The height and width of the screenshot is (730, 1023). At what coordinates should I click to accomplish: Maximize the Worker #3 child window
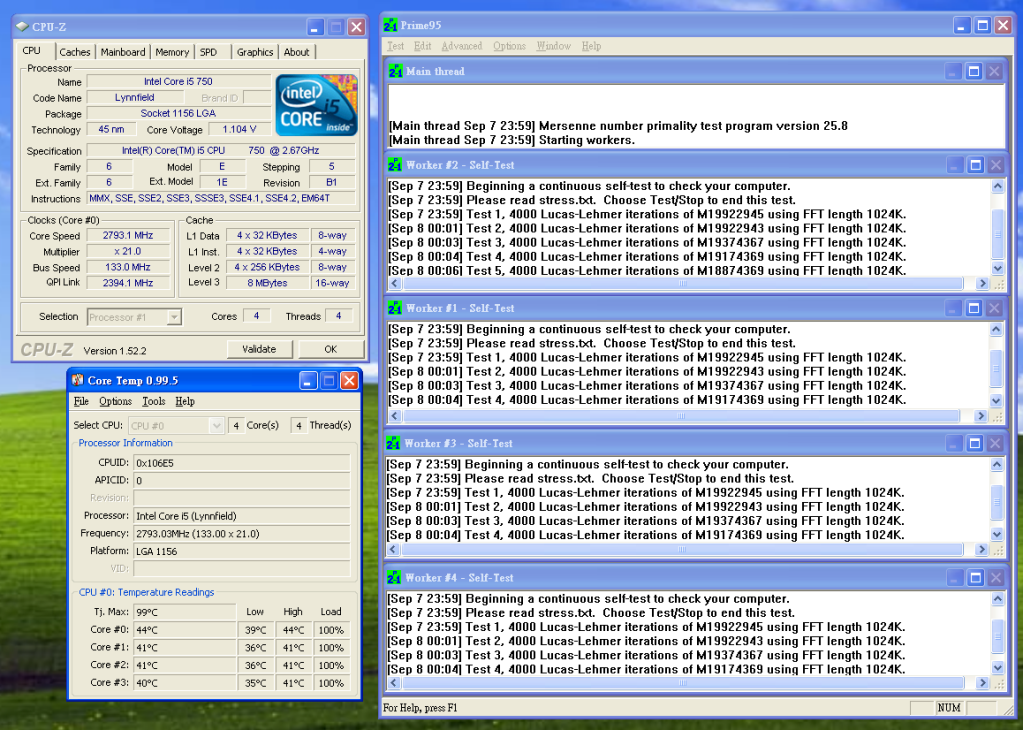tap(975, 443)
